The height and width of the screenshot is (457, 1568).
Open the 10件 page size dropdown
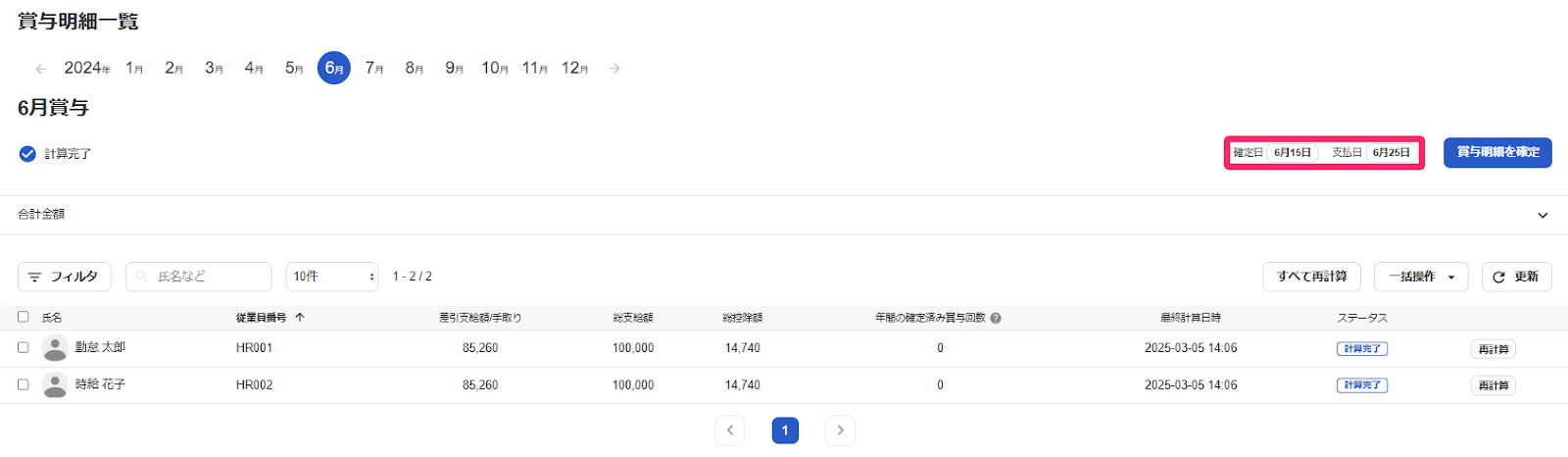tap(332, 277)
